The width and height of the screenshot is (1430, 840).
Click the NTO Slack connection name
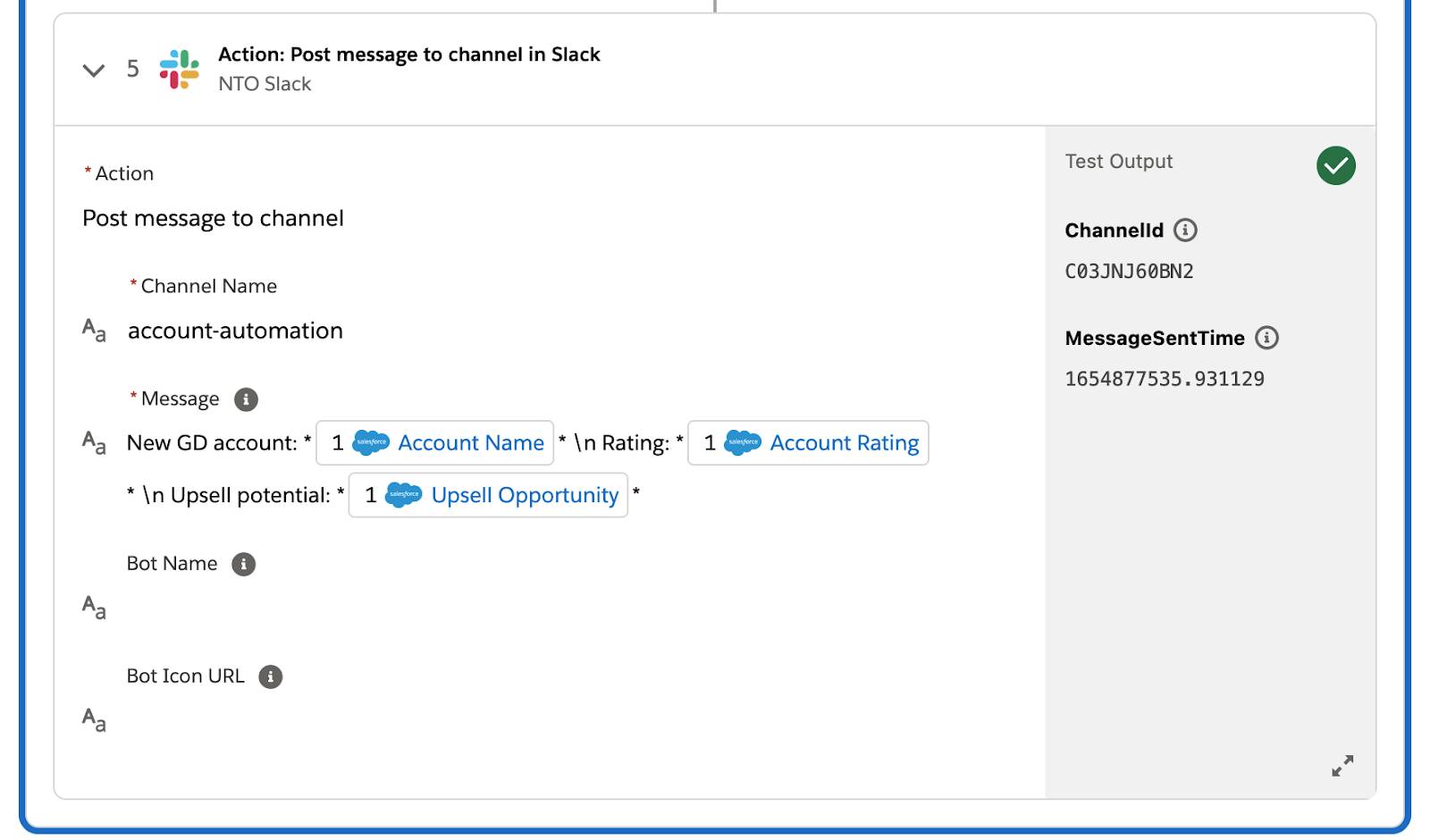[x=265, y=84]
